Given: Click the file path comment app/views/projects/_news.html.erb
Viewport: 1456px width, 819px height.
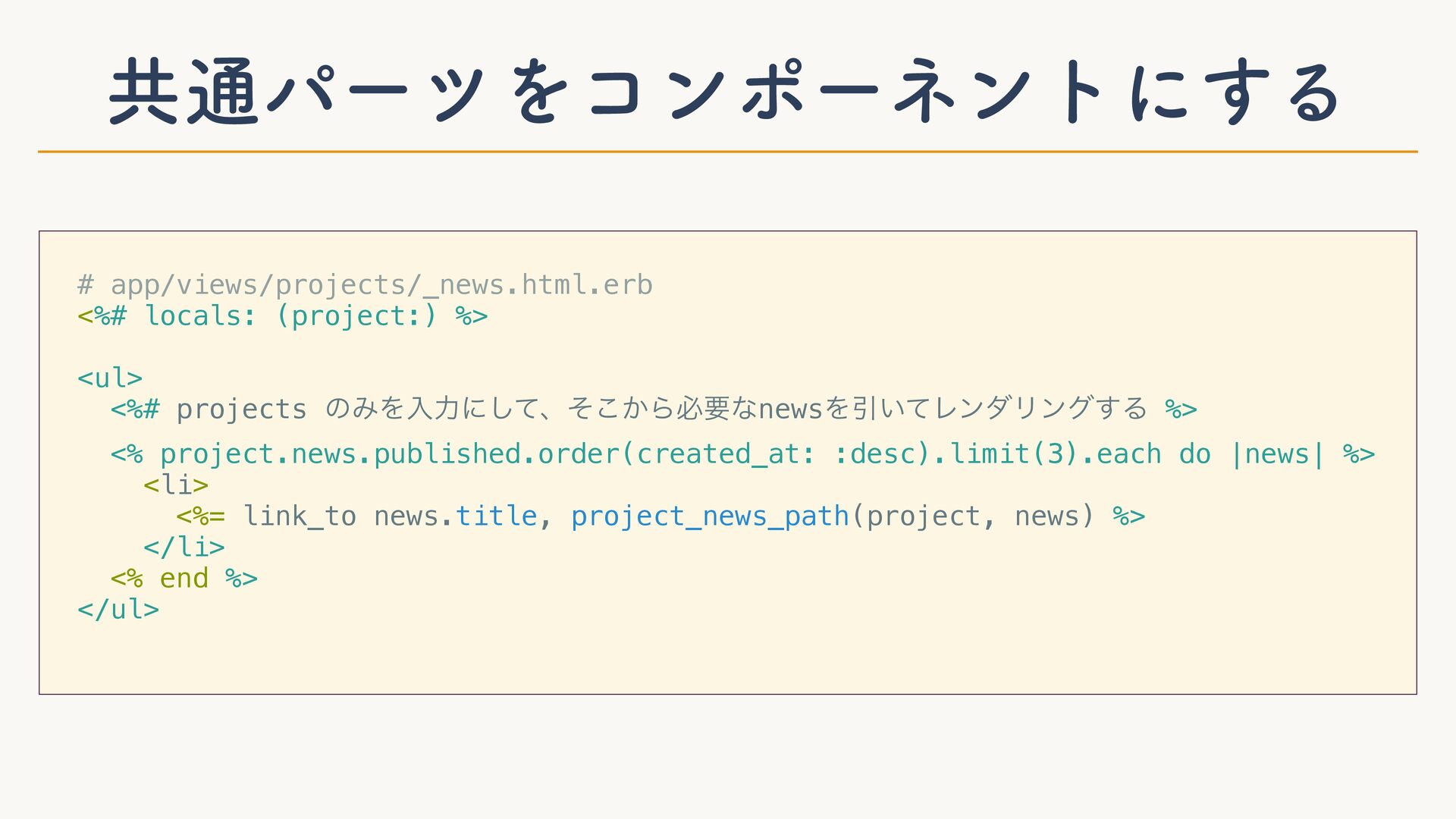Looking at the screenshot, I should [365, 284].
